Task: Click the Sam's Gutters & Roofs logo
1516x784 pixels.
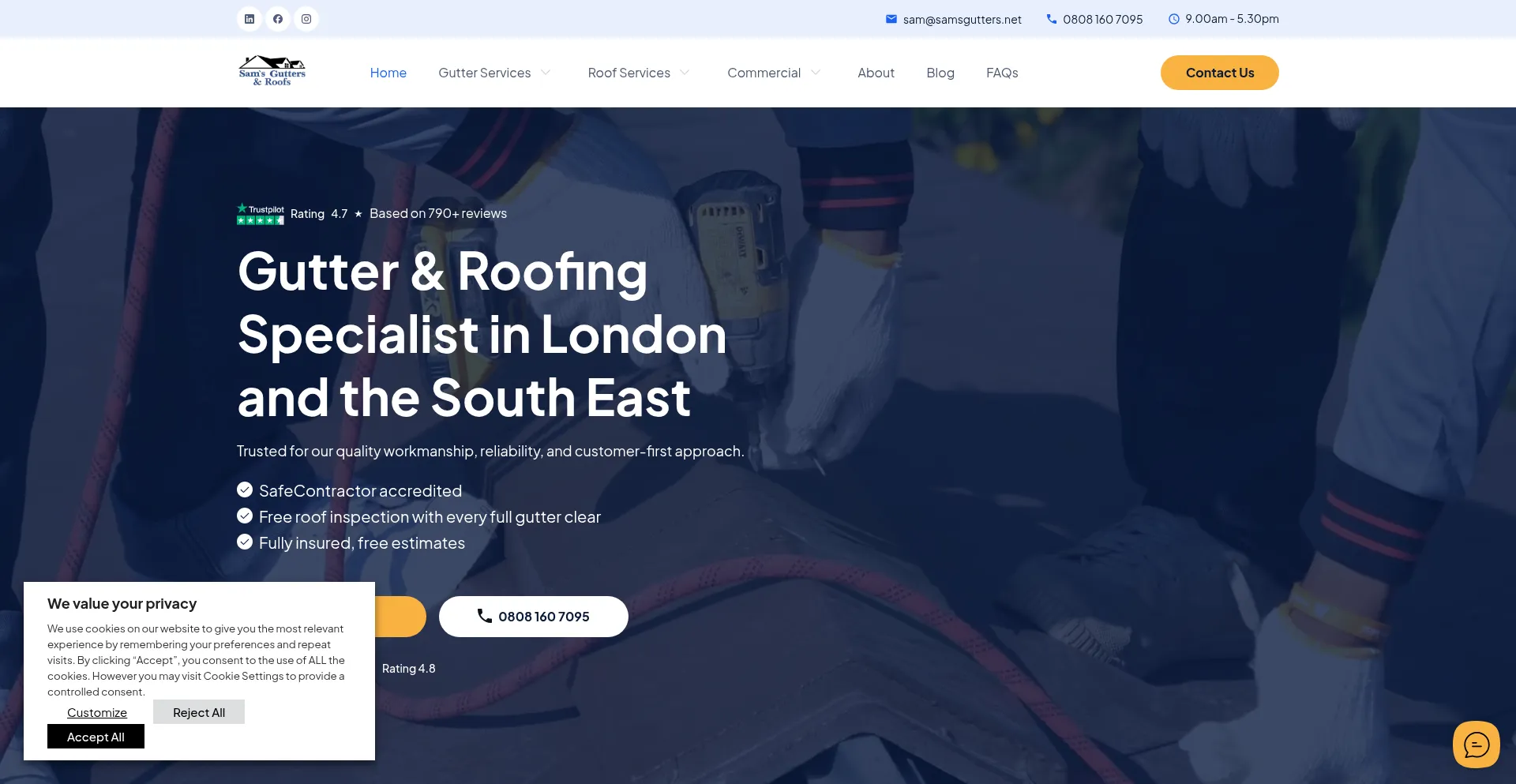Action: [x=272, y=72]
